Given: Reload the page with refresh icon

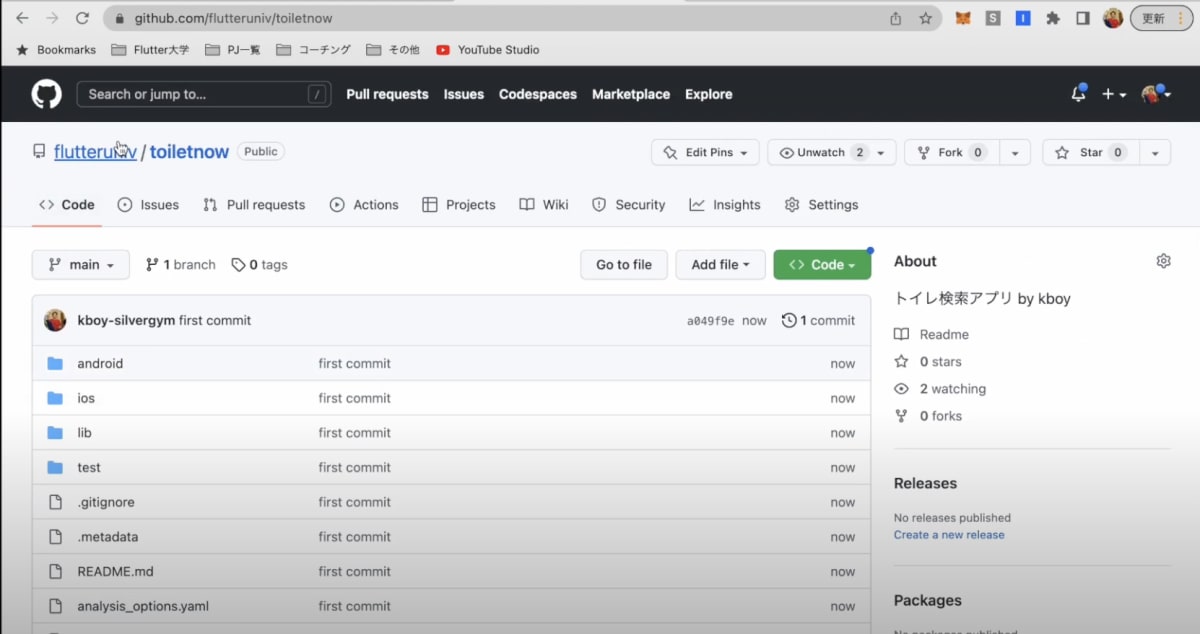Looking at the screenshot, I should pyautogui.click(x=82, y=18).
